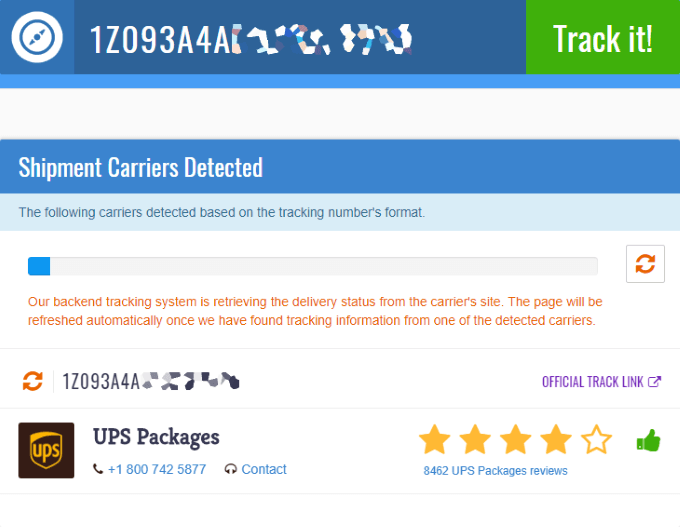The width and height of the screenshot is (680, 527).
Task: Click the external link arrow icon
Action: tap(654, 382)
